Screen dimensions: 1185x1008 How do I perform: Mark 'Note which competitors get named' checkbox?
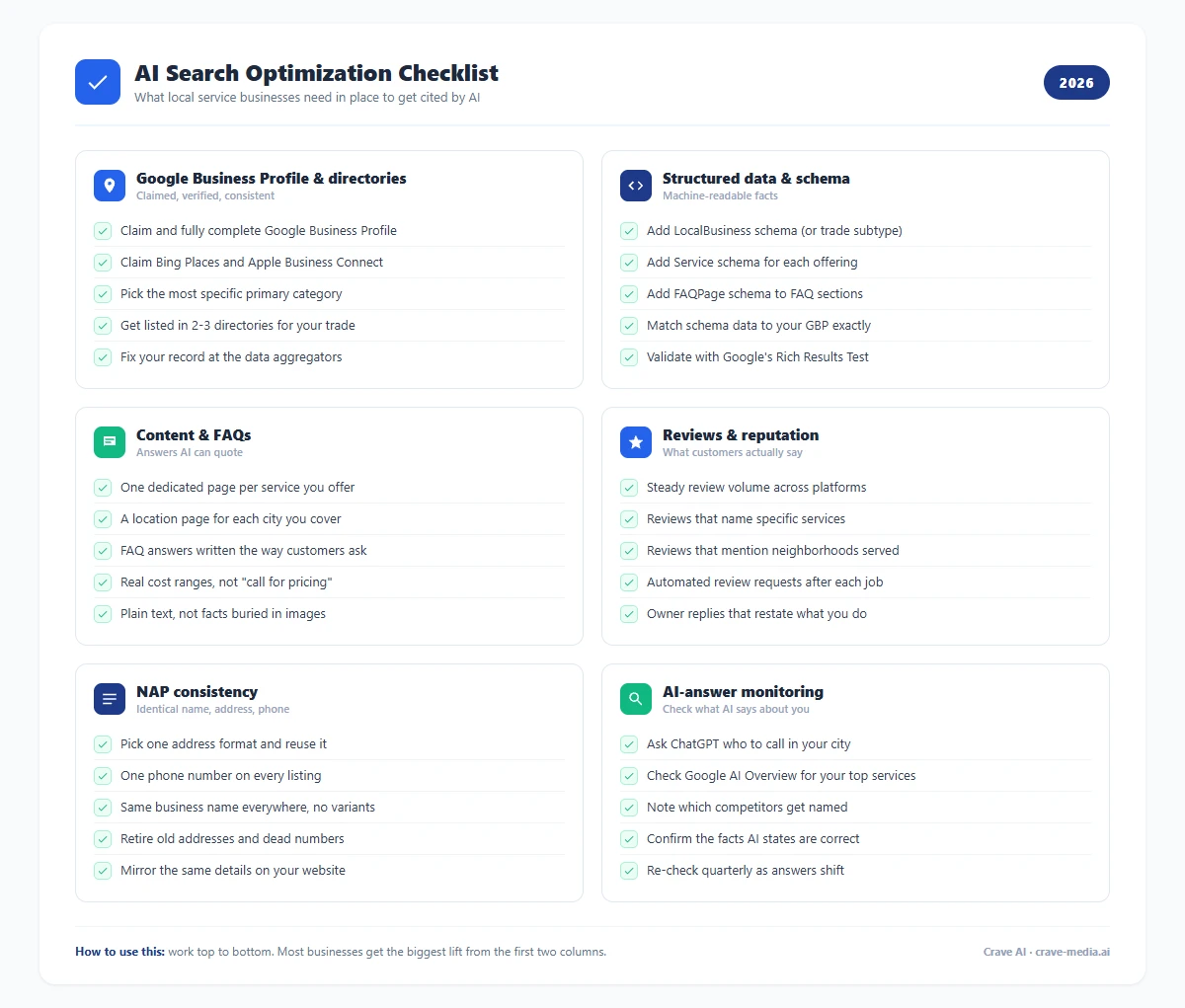coord(629,808)
